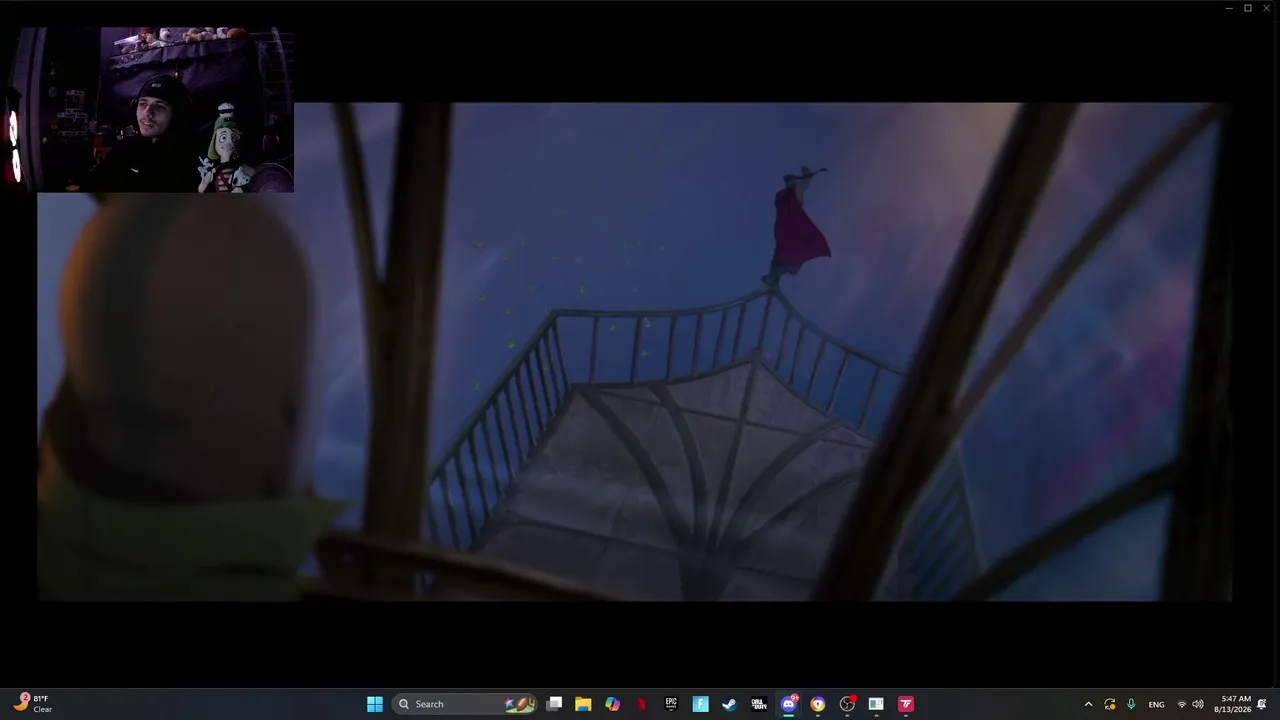Minimize the video window

coord(1229,8)
